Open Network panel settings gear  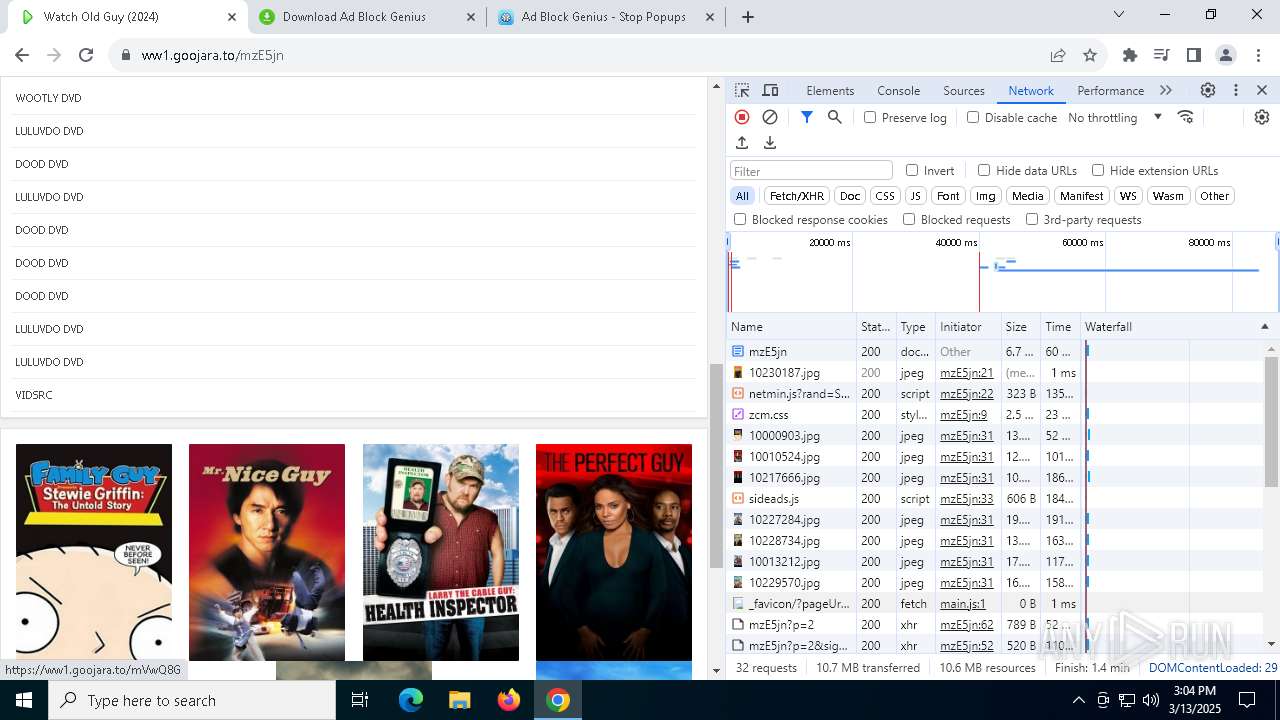click(1262, 117)
